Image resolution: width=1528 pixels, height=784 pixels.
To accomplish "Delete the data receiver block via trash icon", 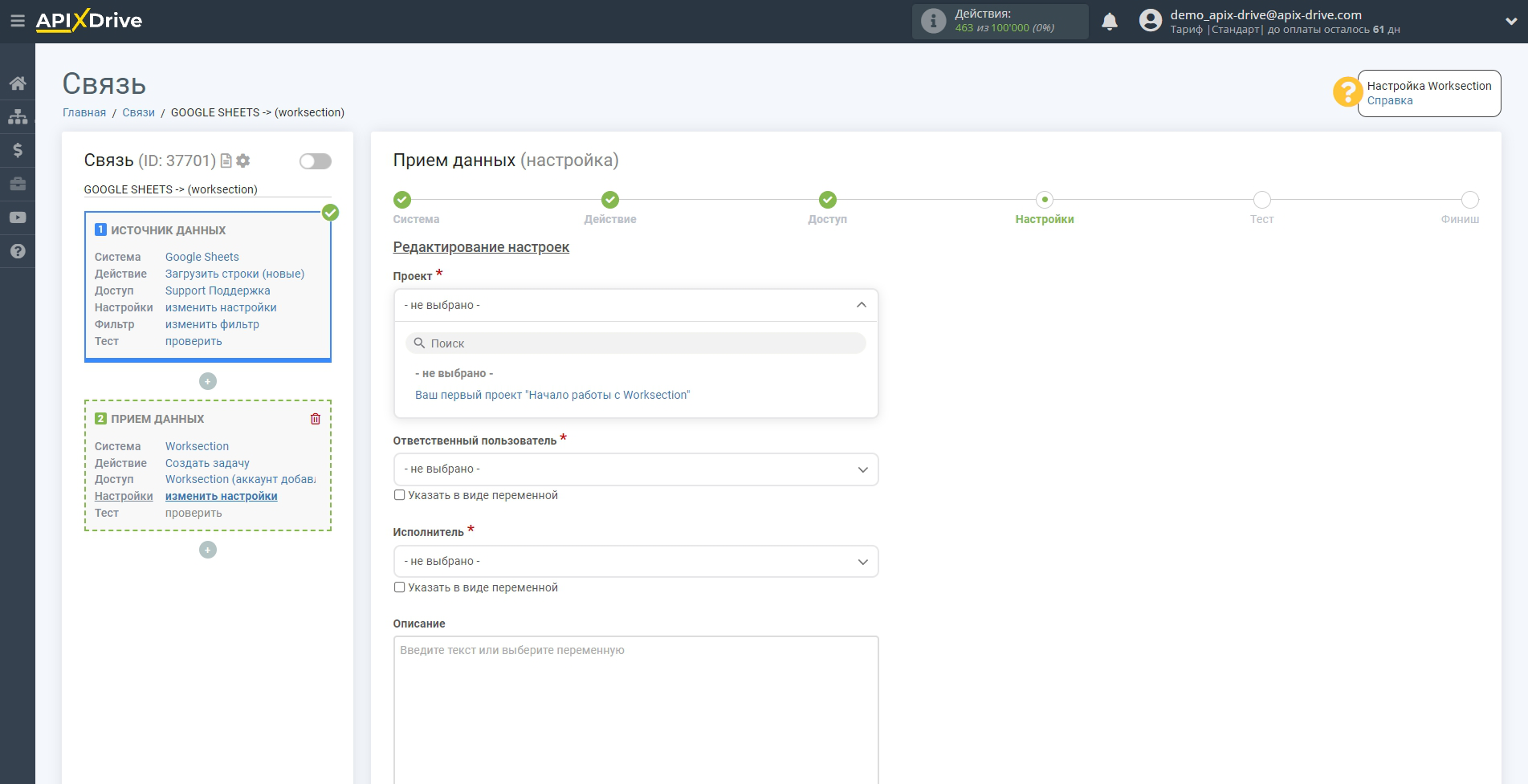I will [x=316, y=419].
